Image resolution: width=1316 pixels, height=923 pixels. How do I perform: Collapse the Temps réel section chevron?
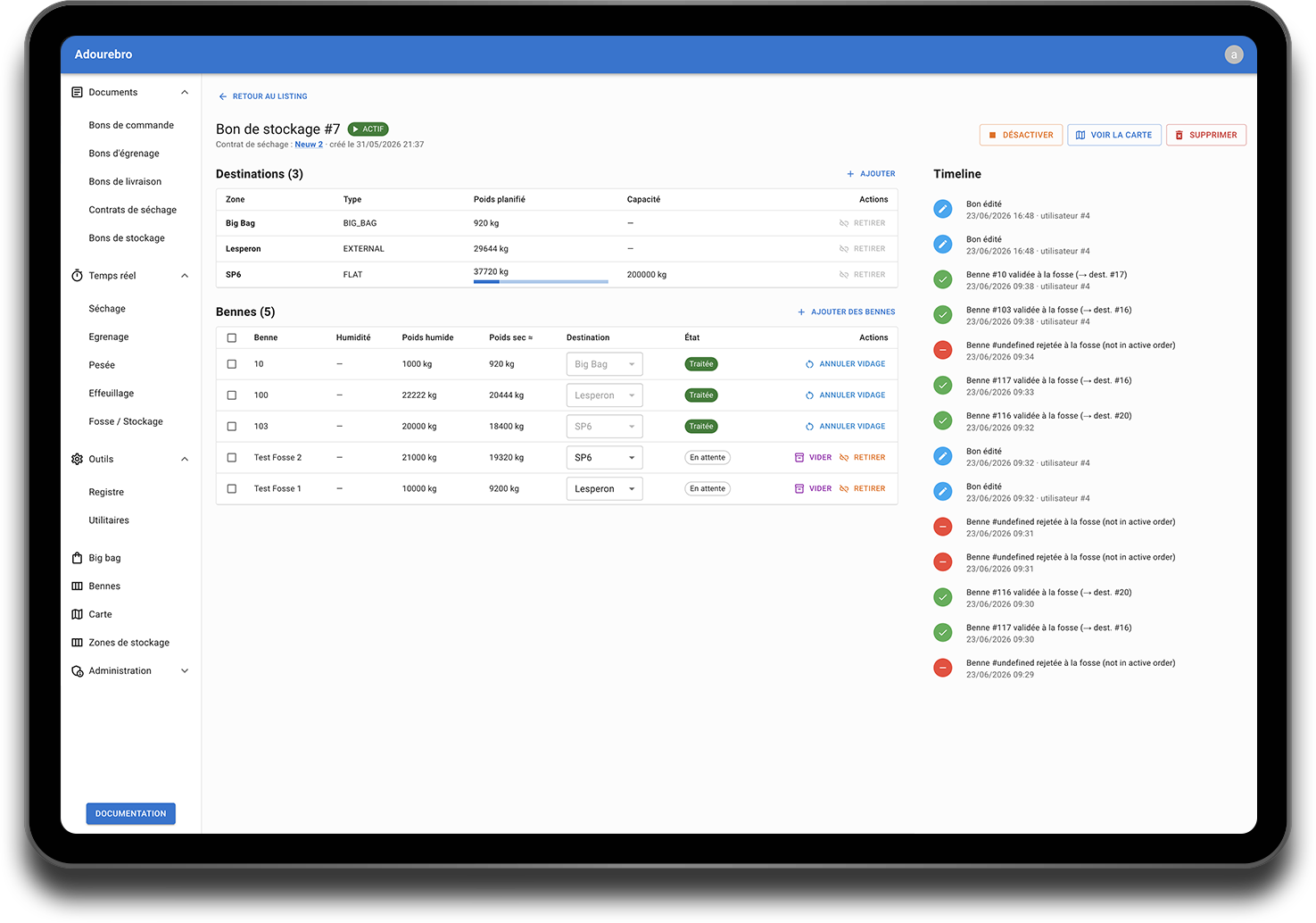tap(185, 276)
